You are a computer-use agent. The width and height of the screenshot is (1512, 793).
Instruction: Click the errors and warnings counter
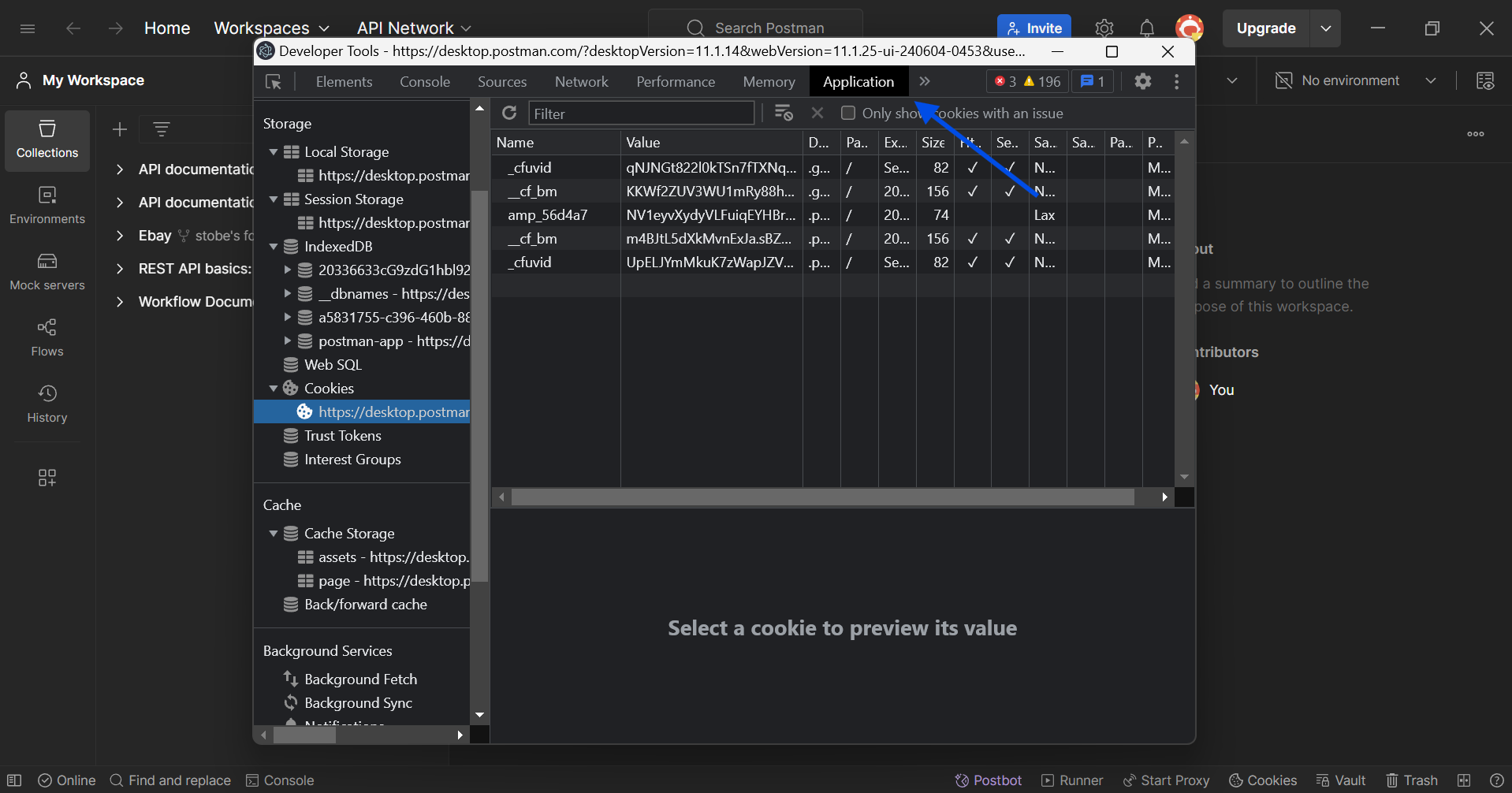pos(1027,81)
